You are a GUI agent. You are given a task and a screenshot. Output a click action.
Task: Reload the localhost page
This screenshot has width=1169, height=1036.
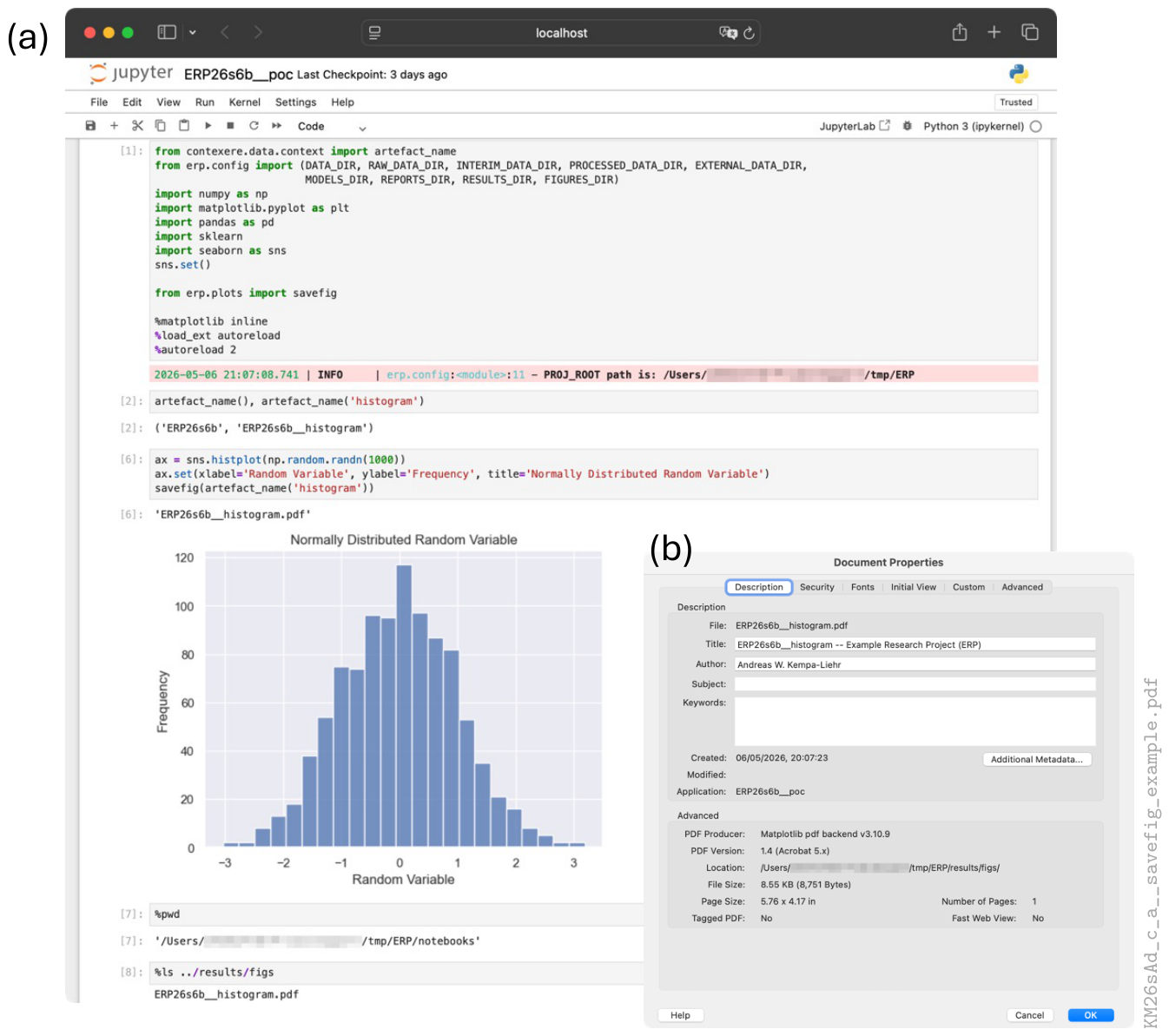point(750,33)
